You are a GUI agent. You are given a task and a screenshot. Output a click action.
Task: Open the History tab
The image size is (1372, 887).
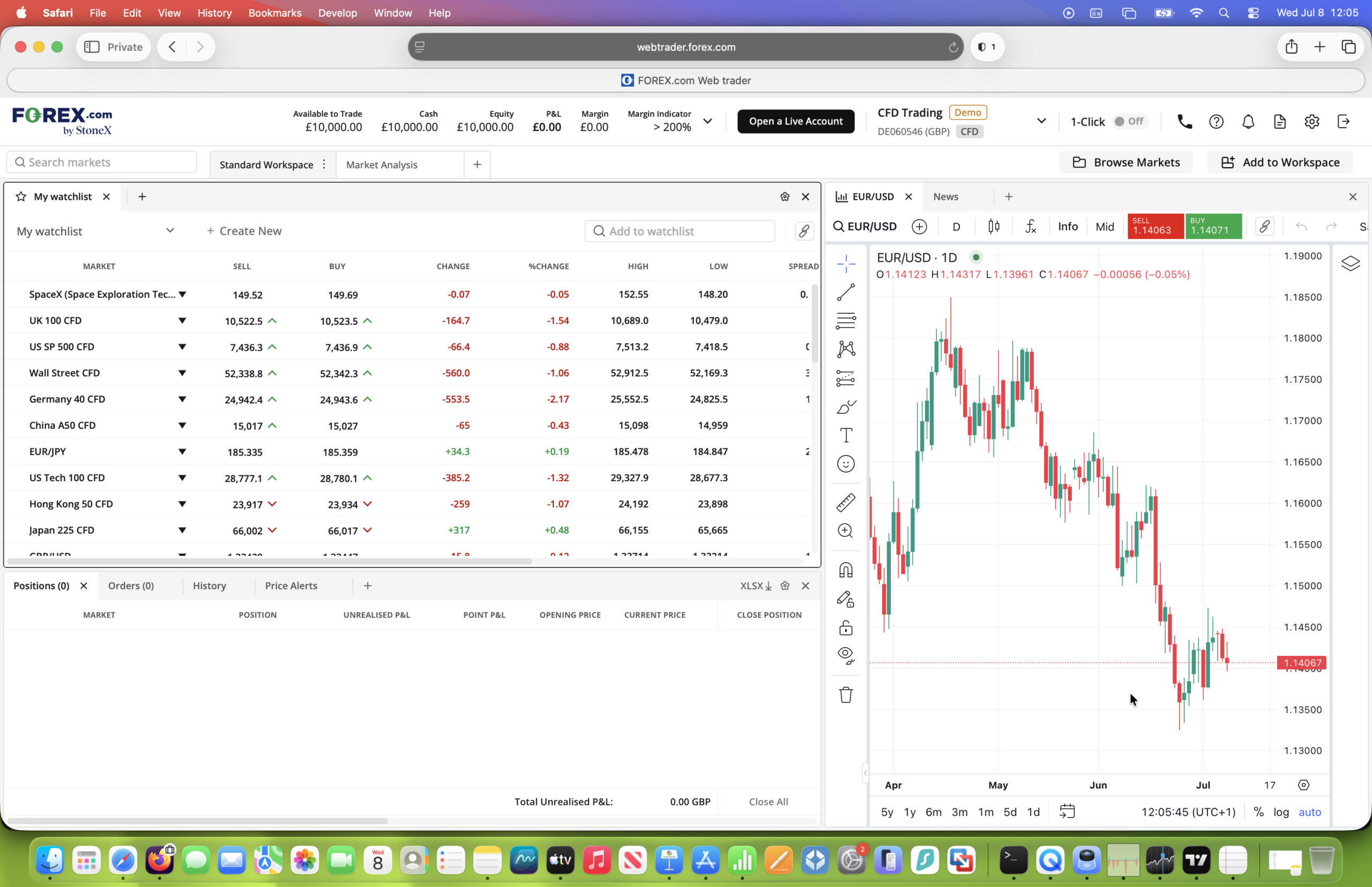(x=209, y=585)
